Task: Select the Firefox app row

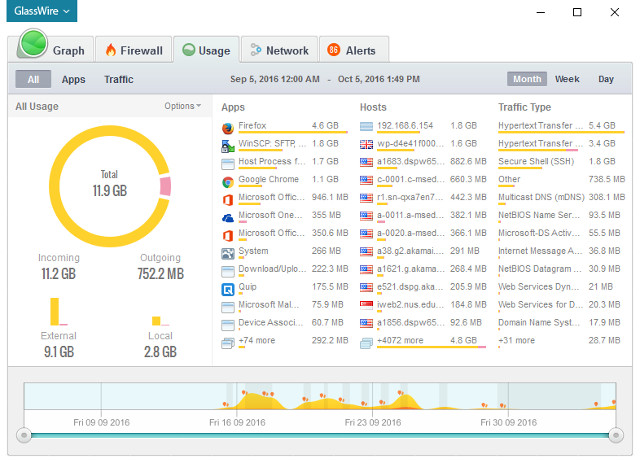Action: (x=285, y=127)
